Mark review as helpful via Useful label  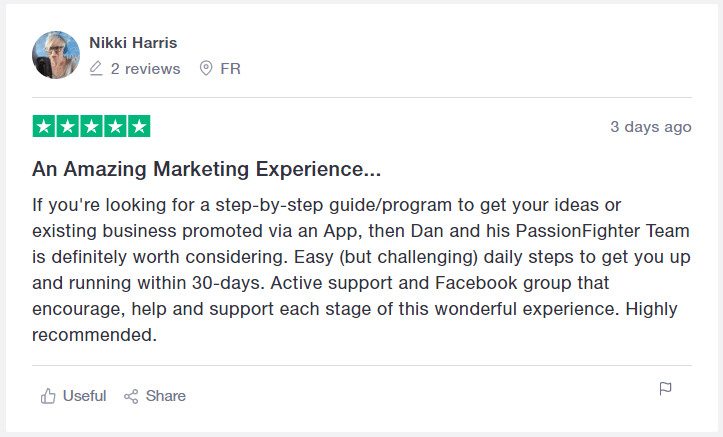pyautogui.click(x=84, y=396)
